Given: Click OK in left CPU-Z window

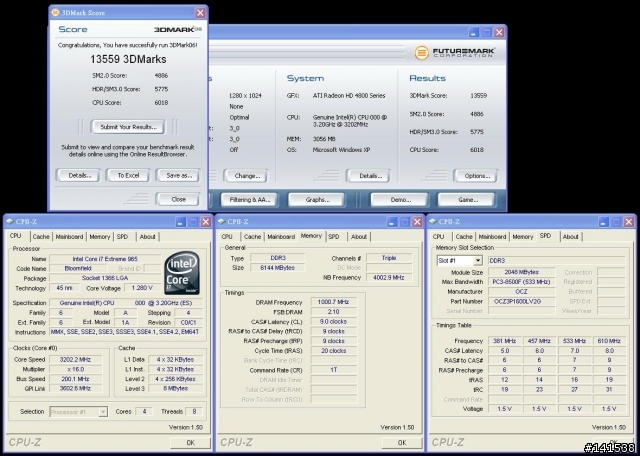Looking at the screenshot, I should pyautogui.click(x=190, y=443).
